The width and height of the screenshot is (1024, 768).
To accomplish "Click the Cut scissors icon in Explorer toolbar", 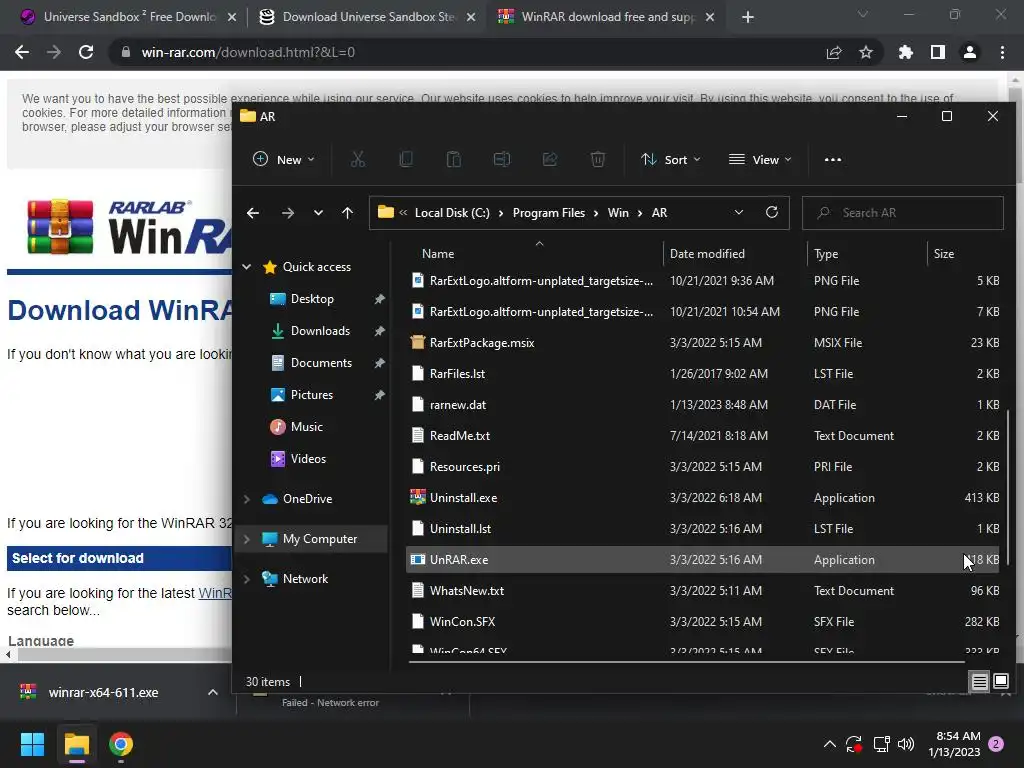I will coord(357,159).
